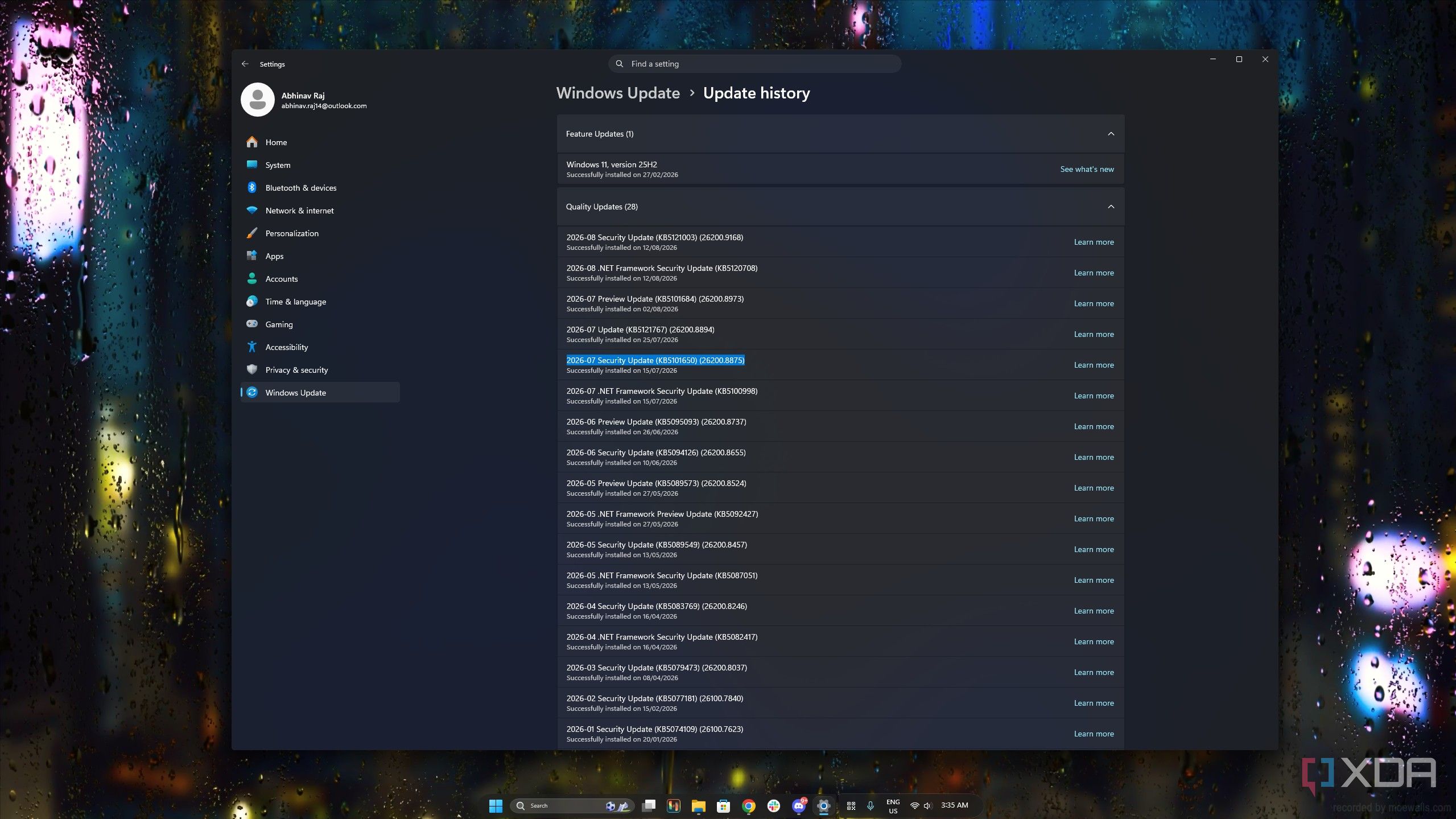This screenshot has width=1456, height=819.
Task: Click the Accessibility figure icon
Action: pos(251,347)
